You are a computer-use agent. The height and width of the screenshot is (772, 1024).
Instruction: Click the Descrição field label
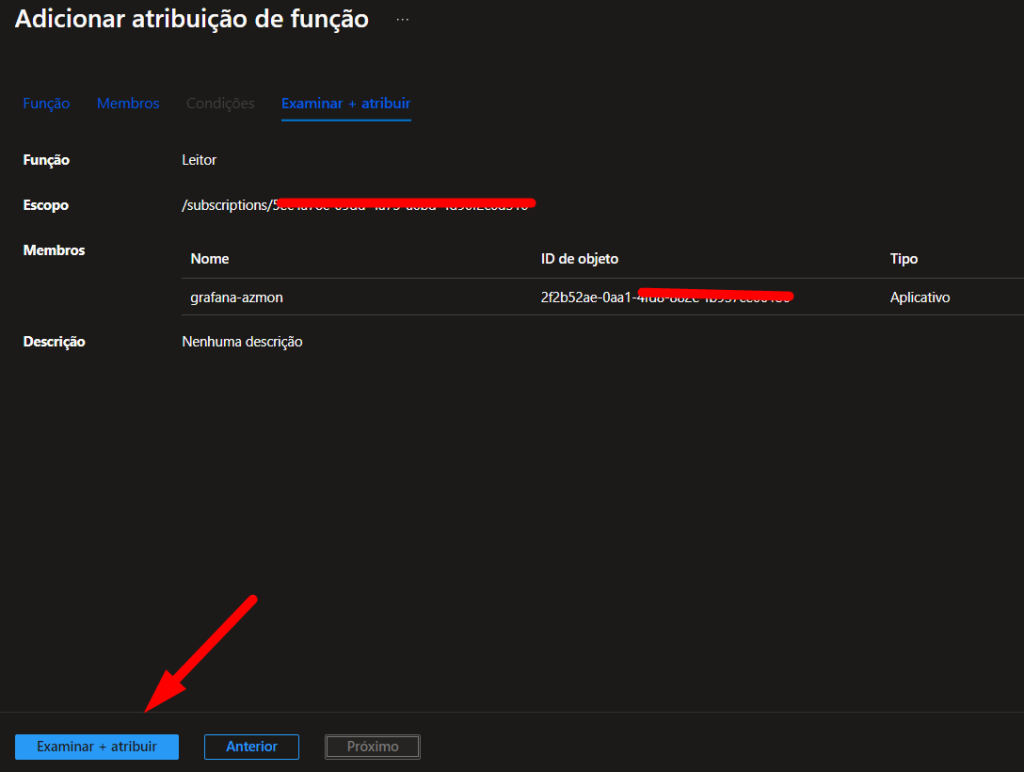coord(54,342)
